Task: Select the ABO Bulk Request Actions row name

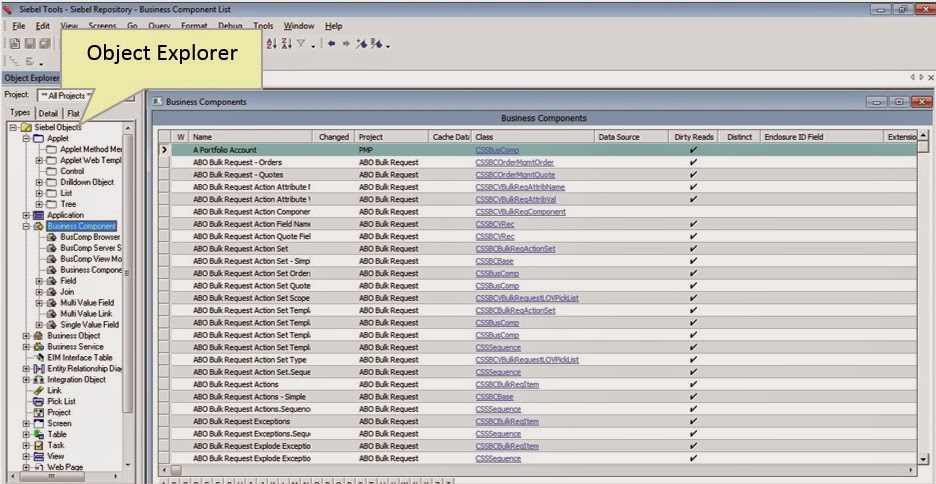Action: pos(236,384)
